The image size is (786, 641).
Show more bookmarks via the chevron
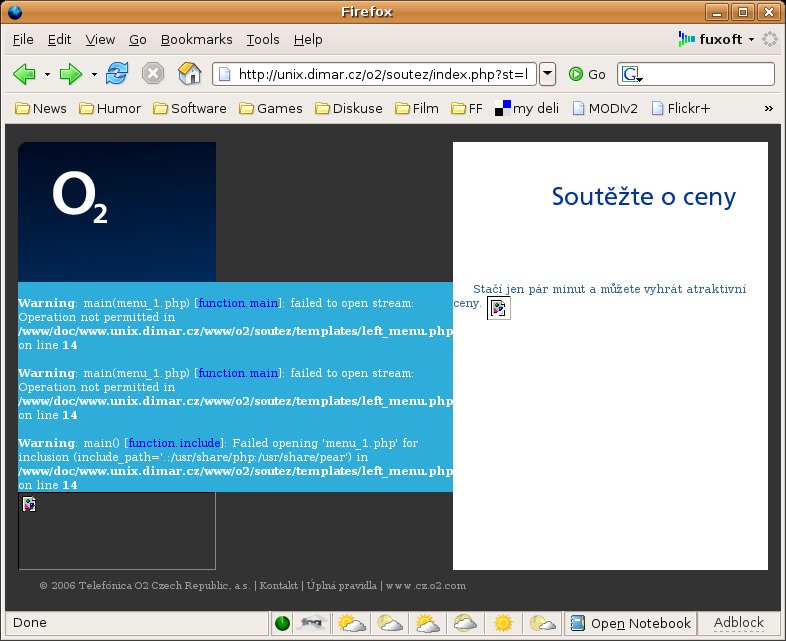coord(768,108)
